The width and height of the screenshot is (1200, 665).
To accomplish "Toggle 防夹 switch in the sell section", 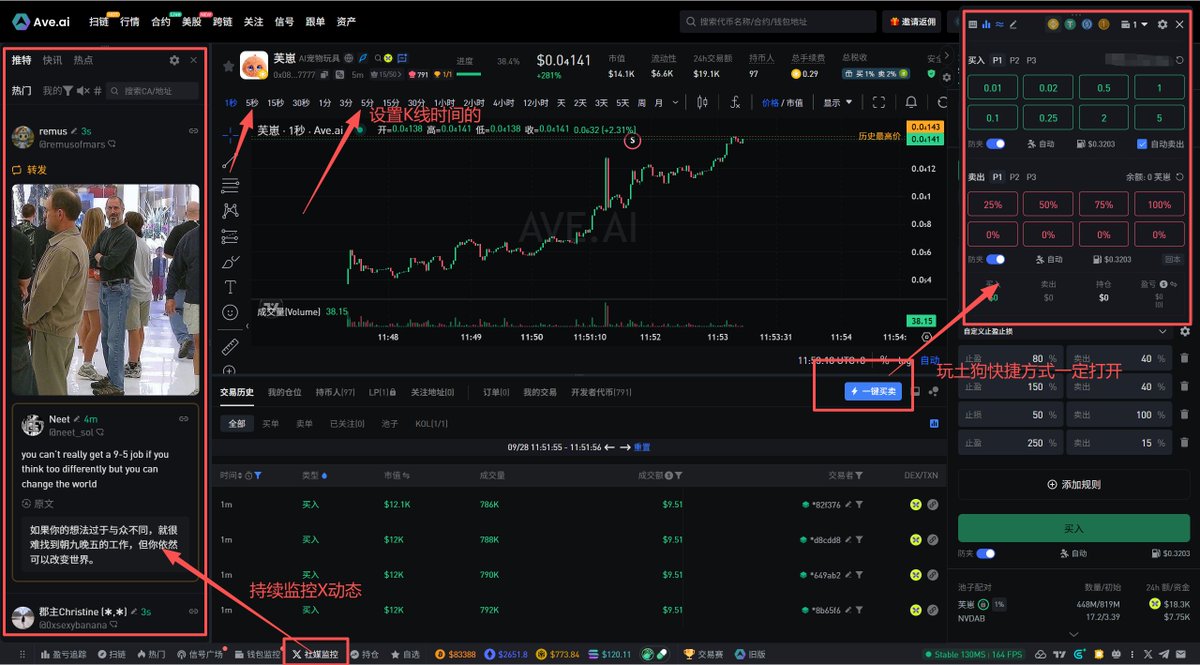I will [996, 260].
